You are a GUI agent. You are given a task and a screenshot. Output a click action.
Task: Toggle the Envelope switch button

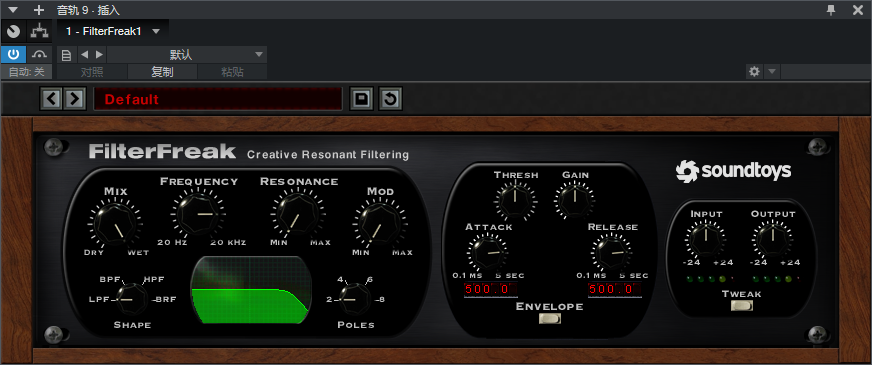549,318
